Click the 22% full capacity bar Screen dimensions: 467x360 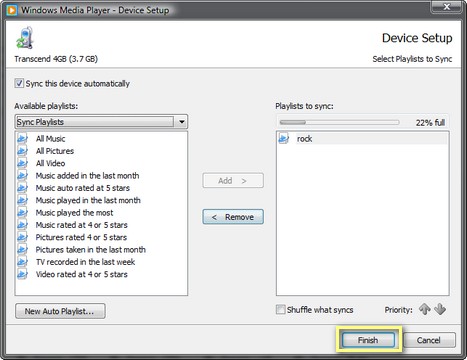[x=339, y=122]
